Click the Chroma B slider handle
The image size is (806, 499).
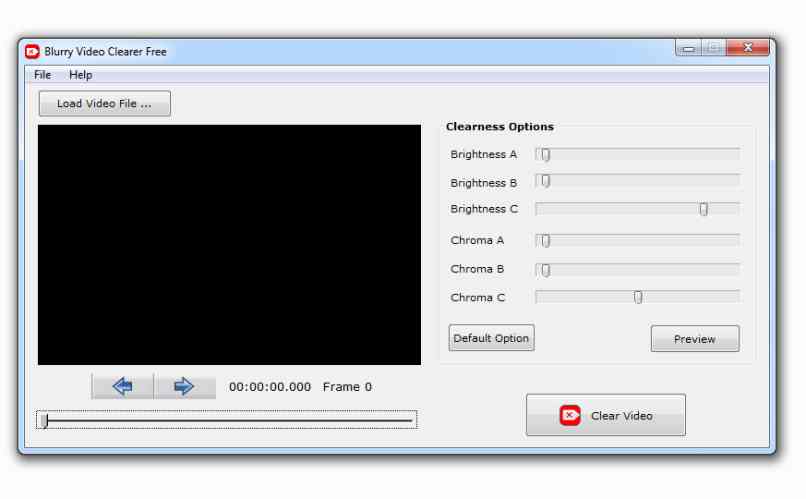(x=546, y=270)
